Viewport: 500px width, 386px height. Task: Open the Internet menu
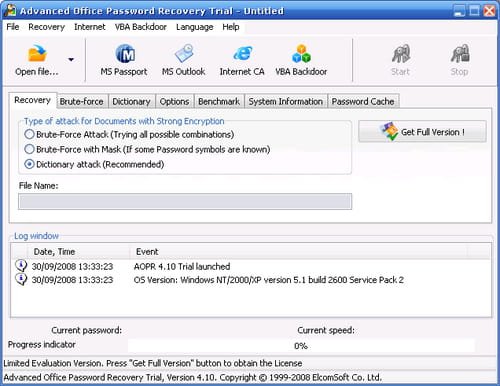tap(90, 27)
